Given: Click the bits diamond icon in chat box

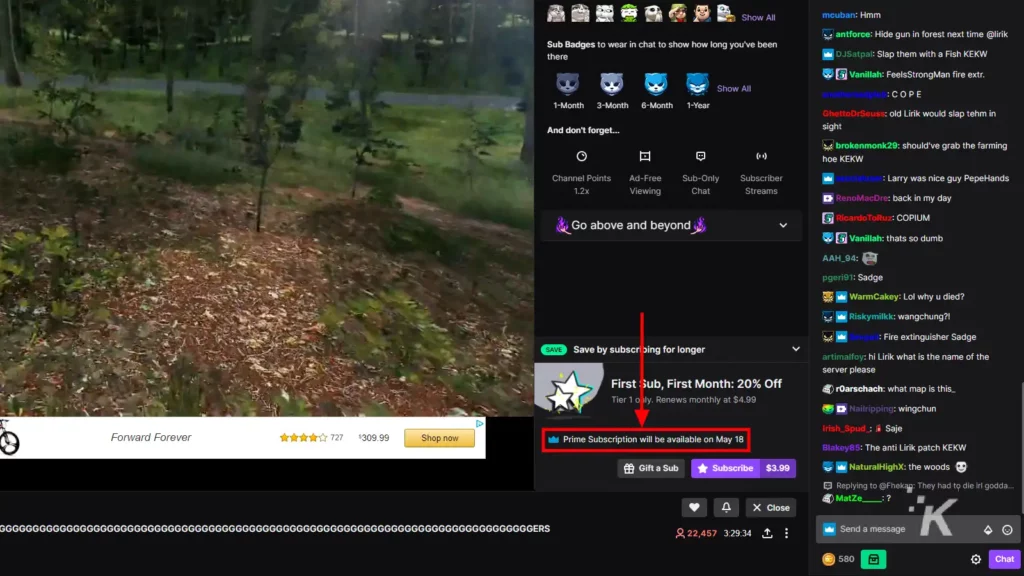Looking at the screenshot, I should tap(987, 530).
